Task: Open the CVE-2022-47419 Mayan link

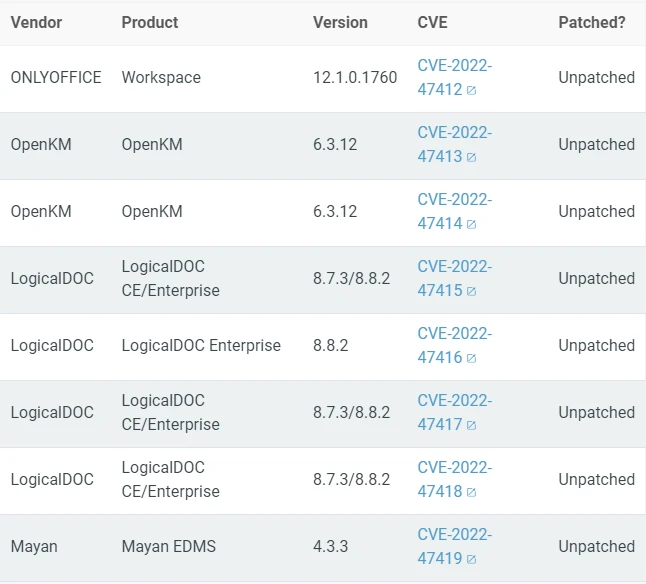Action: (454, 546)
